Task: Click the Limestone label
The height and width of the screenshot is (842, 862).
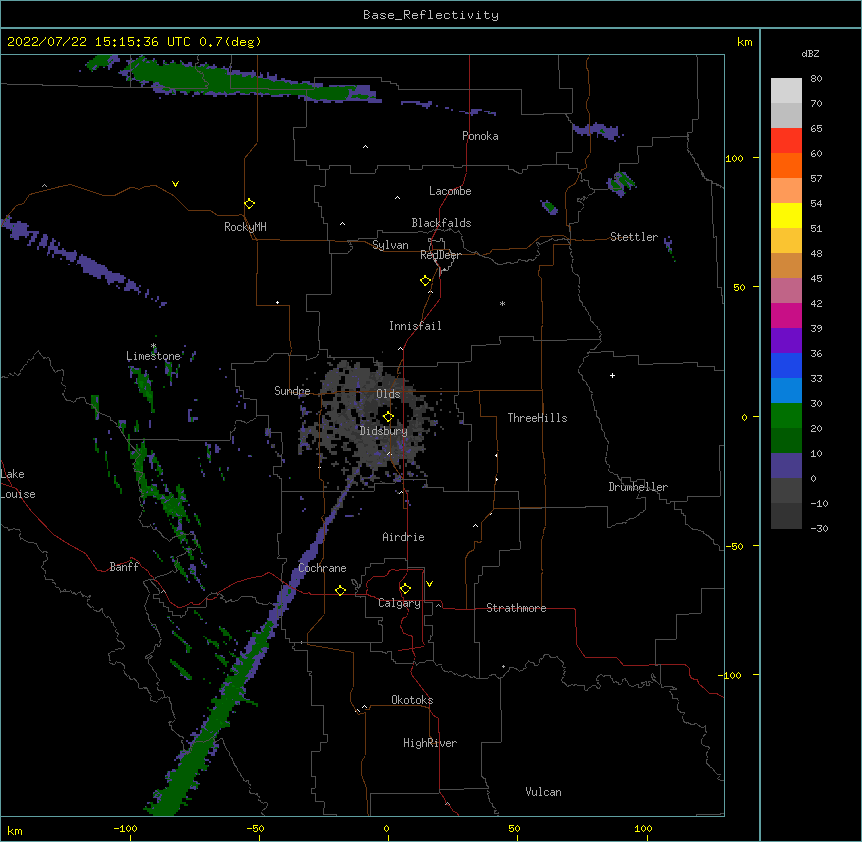Action: point(153,356)
